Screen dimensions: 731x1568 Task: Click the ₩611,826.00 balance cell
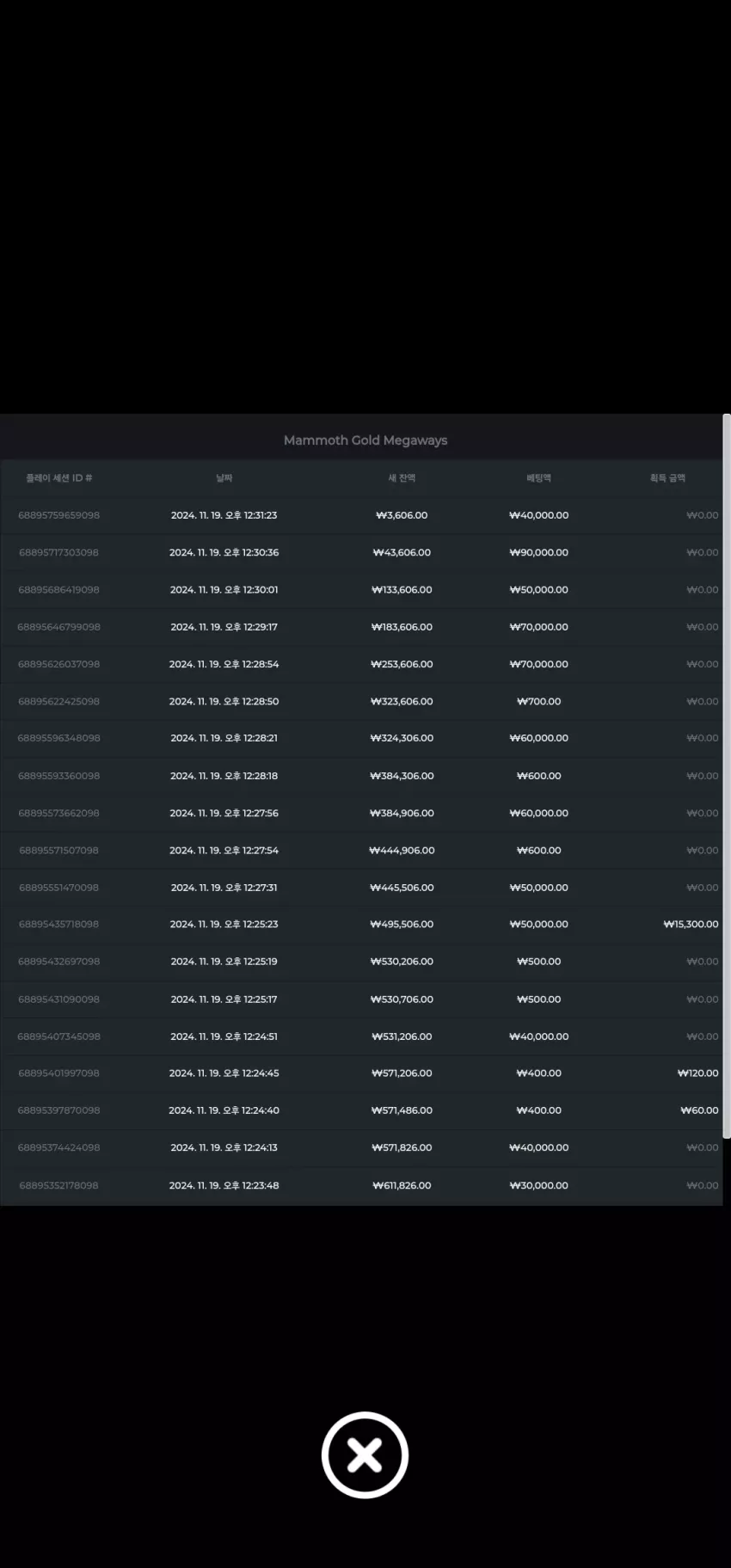tap(402, 1185)
